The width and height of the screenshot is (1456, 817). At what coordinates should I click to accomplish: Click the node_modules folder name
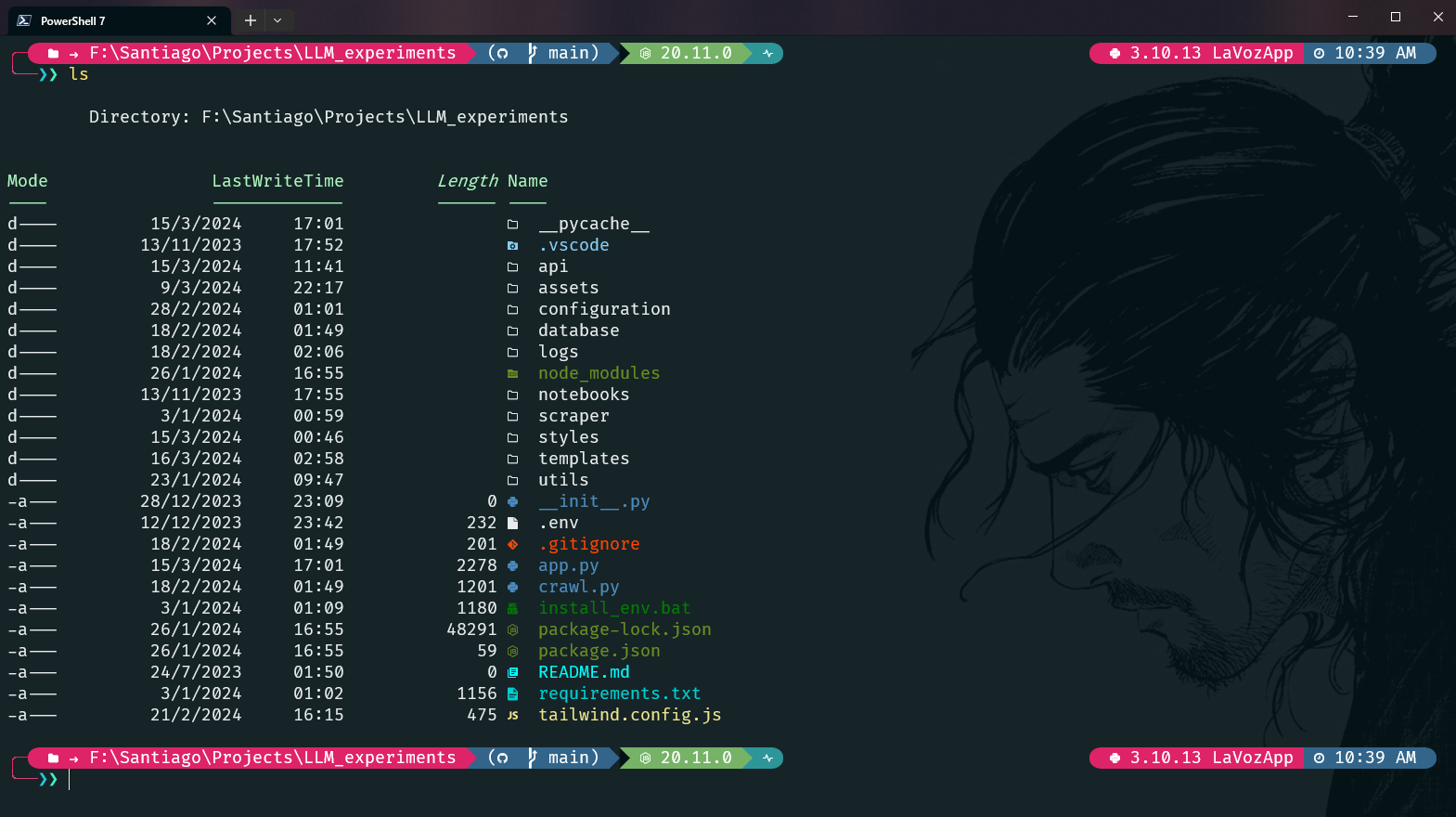tap(599, 373)
